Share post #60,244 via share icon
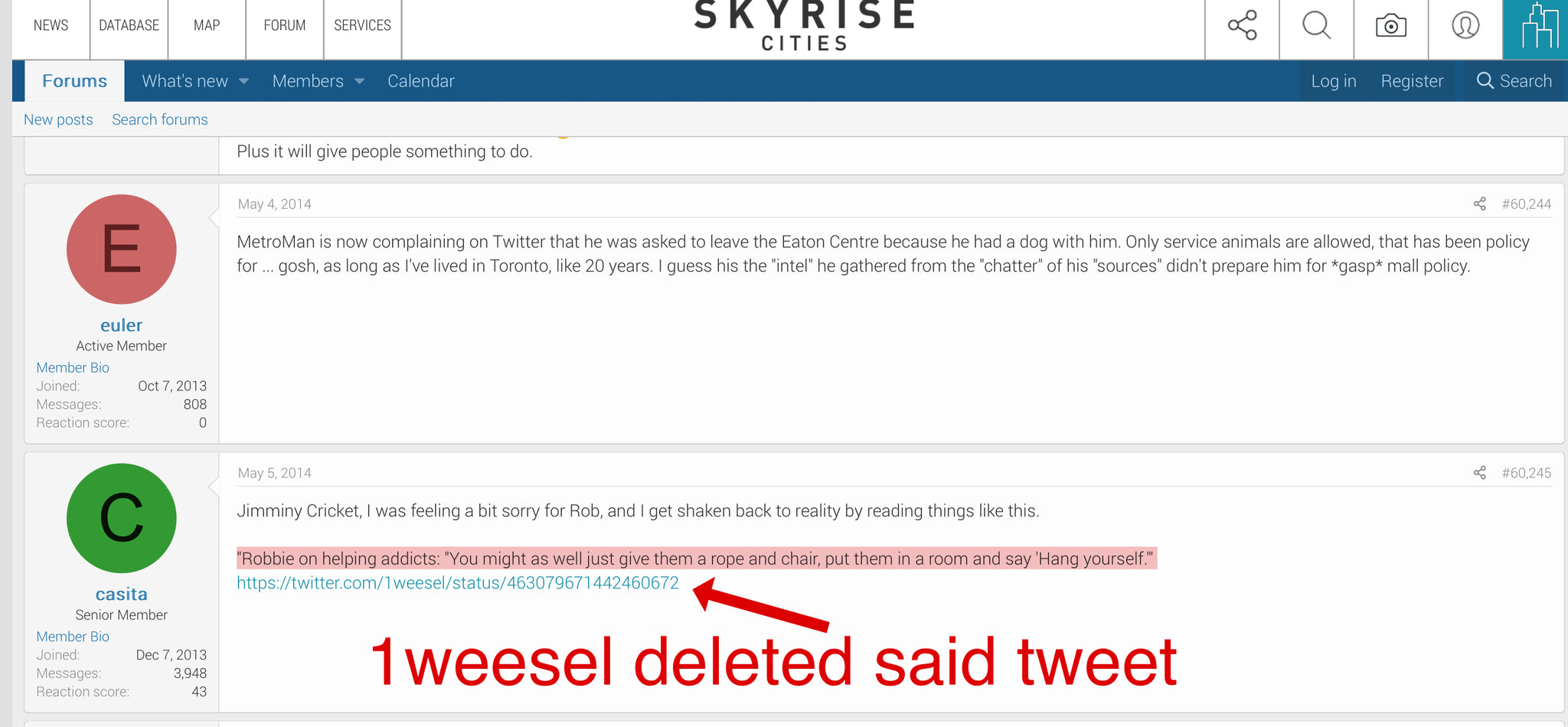The width and height of the screenshot is (1568, 727). point(1479,204)
